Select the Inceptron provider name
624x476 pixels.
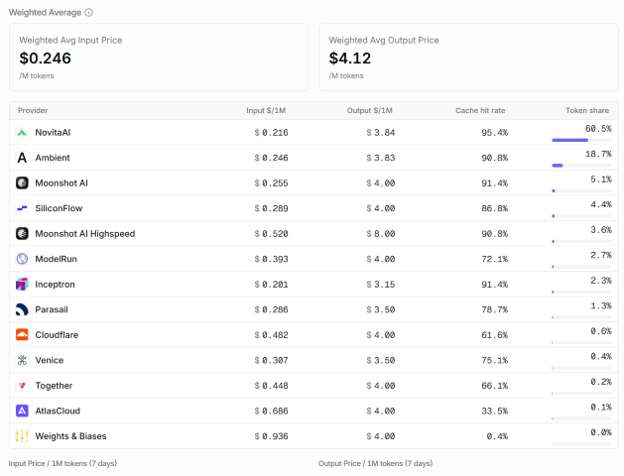55,284
